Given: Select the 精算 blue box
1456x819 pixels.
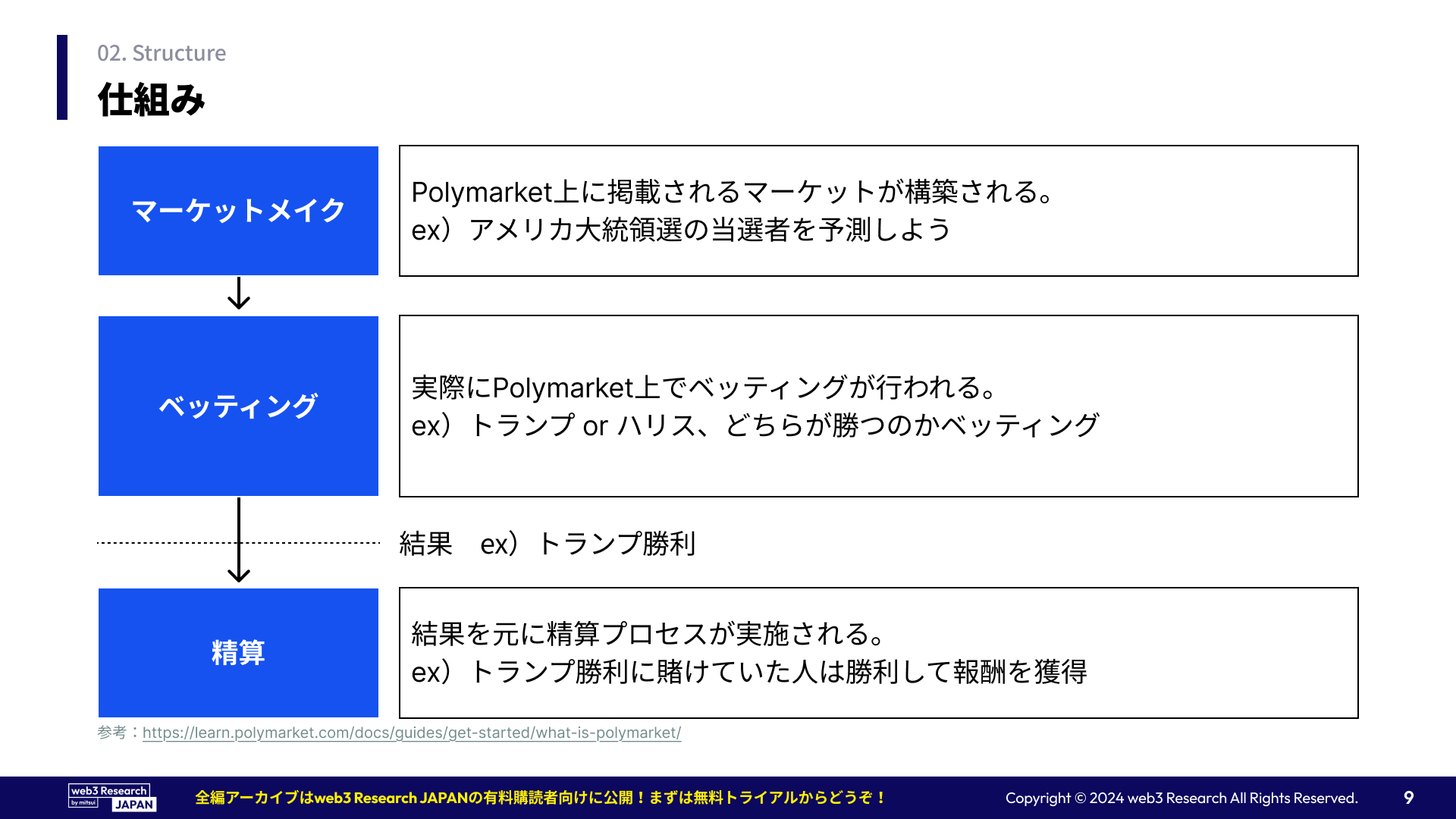Looking at the screenshot, I should tap(238, 653).
